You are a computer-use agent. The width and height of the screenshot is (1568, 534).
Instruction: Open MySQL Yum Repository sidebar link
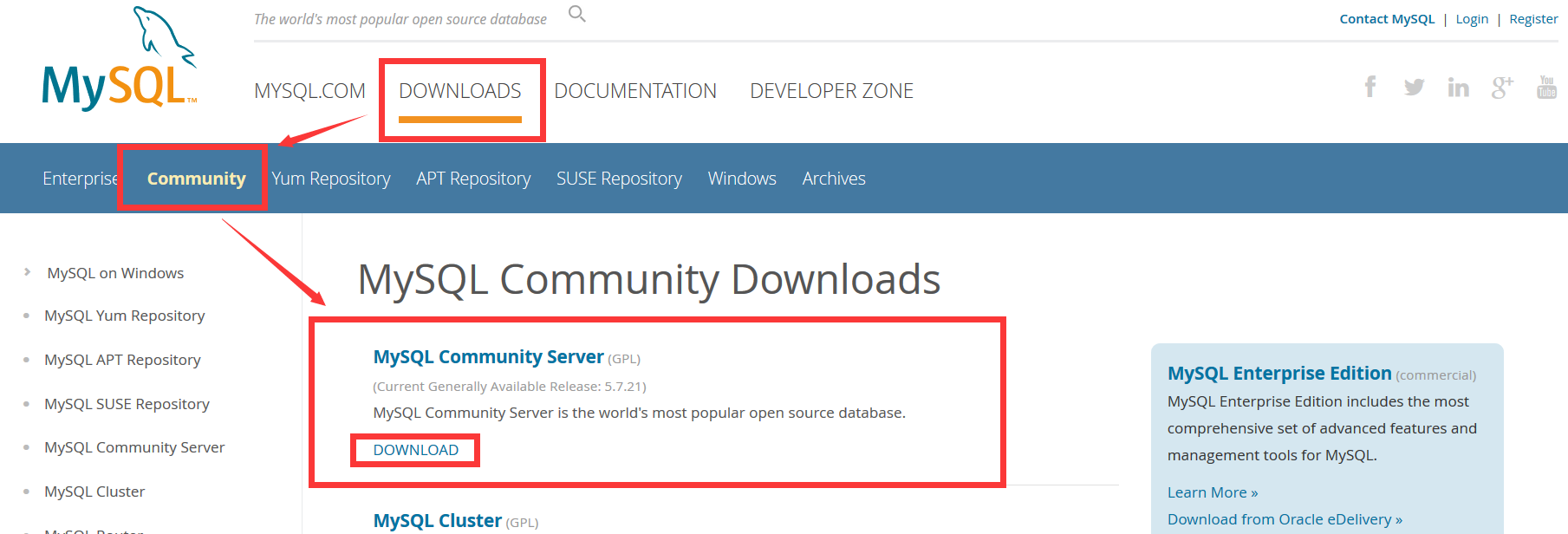(x=125, y=316)
